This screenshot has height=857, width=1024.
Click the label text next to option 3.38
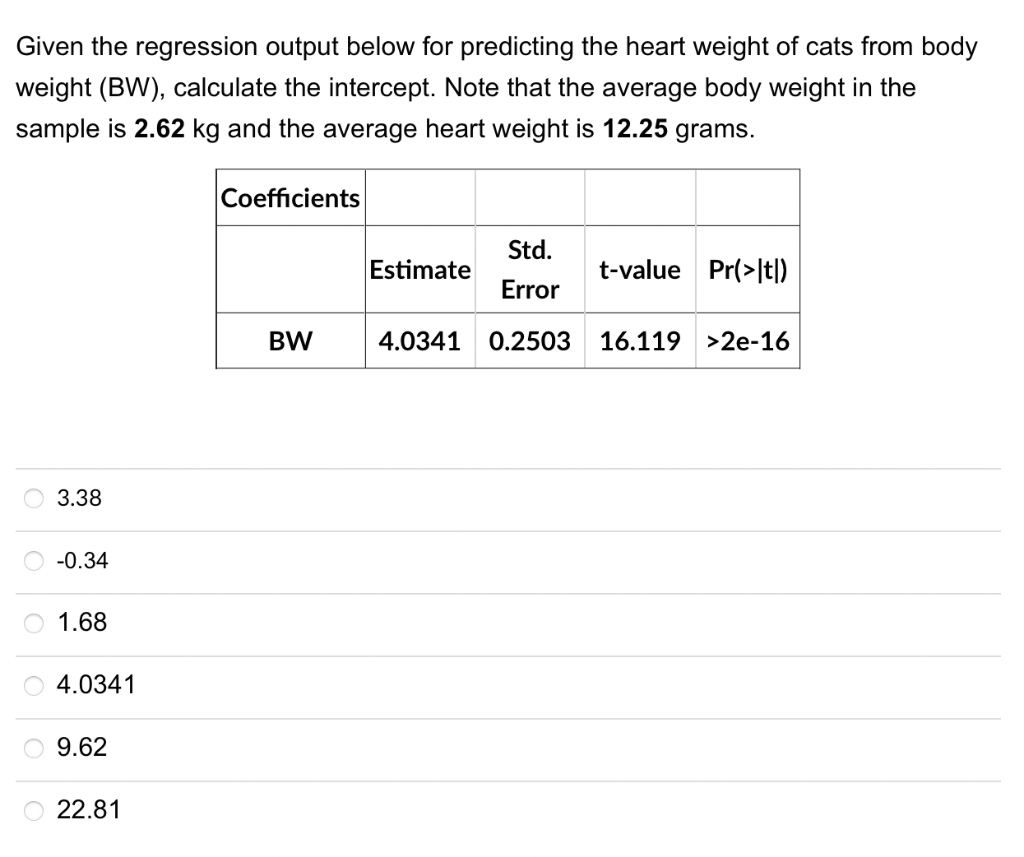coord(78,498)
